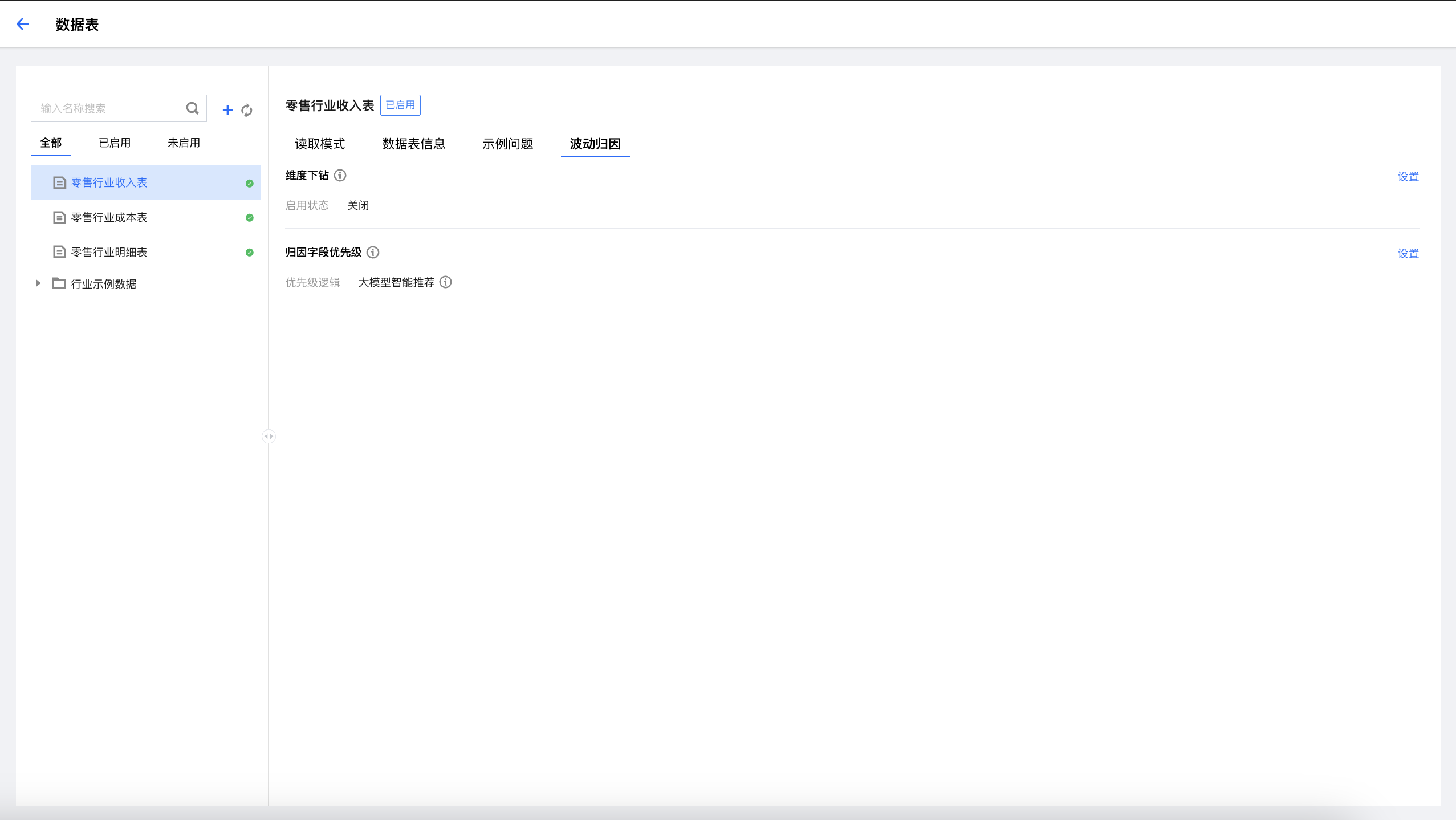Click info icon next to 维度下钻

click(x=340, y=176)
